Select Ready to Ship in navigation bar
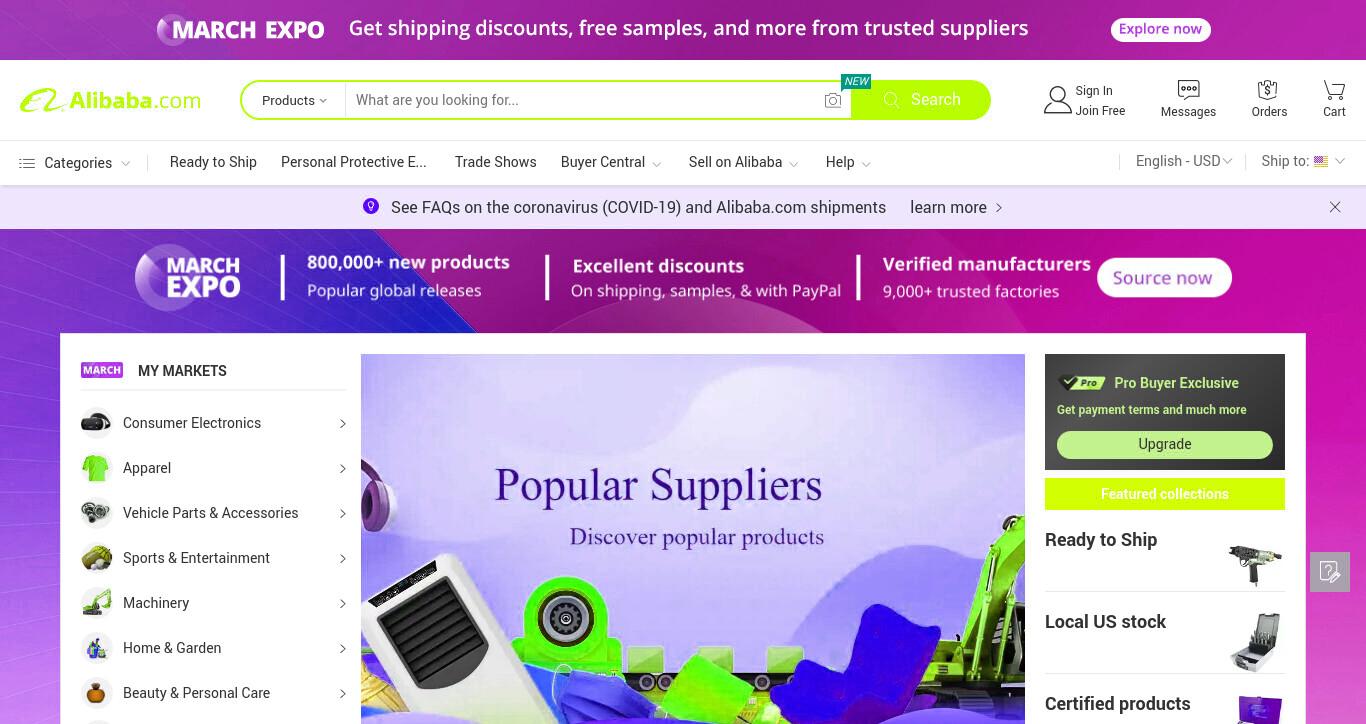Screen dimensions: 1366x724 tap(213, 162)
